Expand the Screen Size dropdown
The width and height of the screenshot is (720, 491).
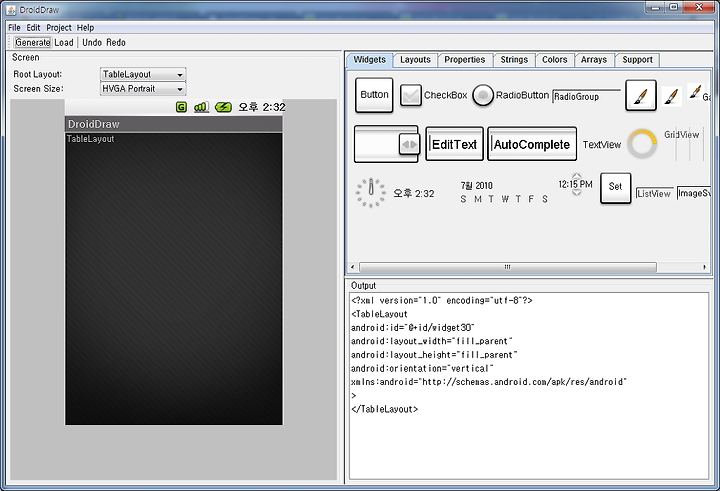pyautogui.click(x=143, y=89)
